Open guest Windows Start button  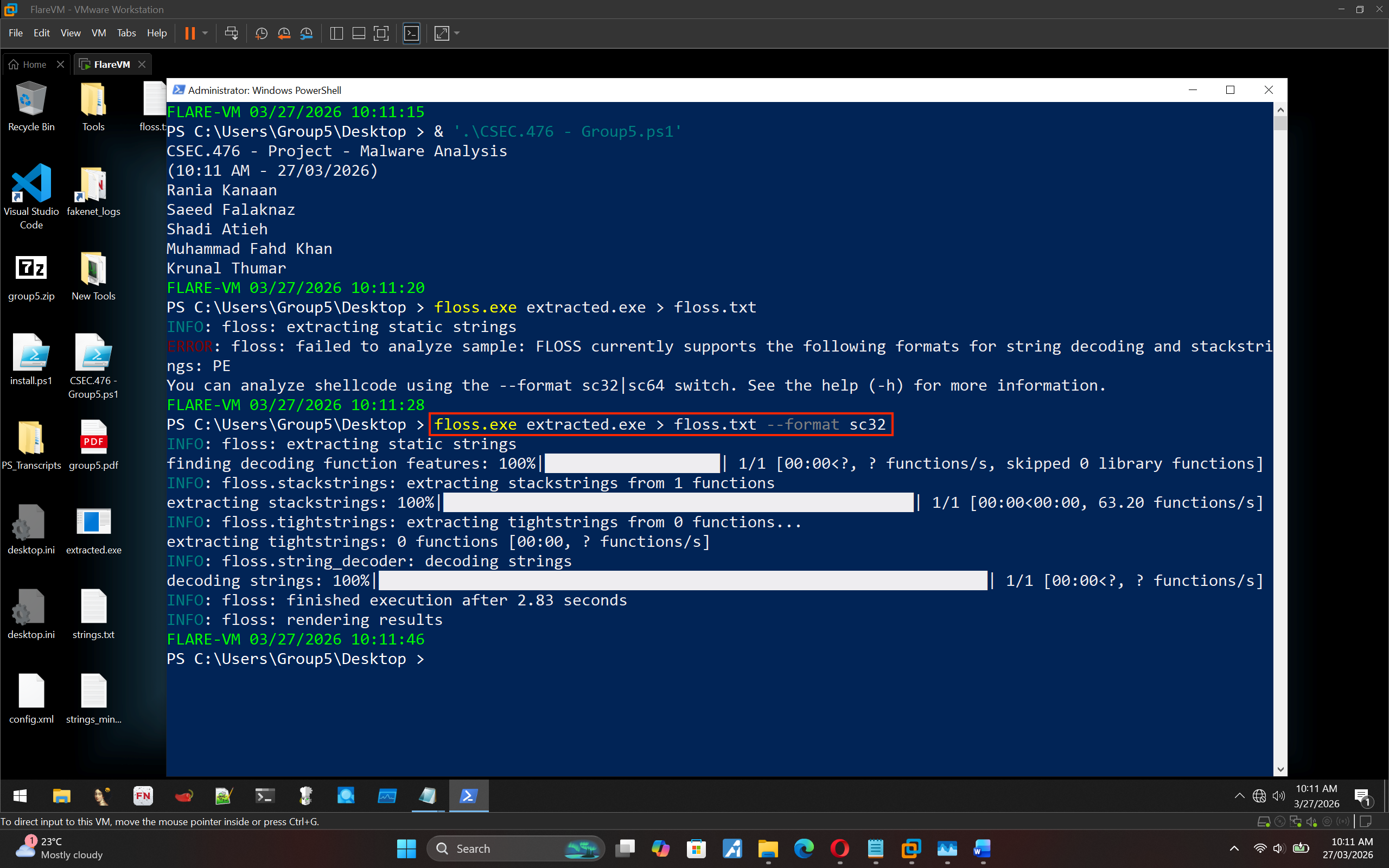[x=20, y=796]
